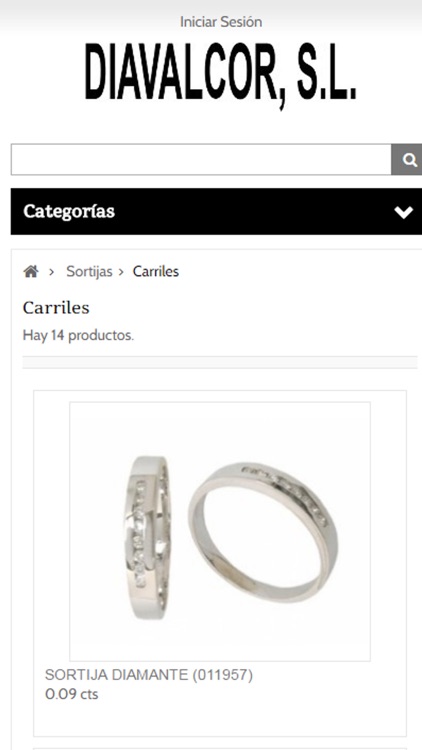Click the 0.09 cts carat label
This screenshot has width=422, height=750.
tap(72, 694)
